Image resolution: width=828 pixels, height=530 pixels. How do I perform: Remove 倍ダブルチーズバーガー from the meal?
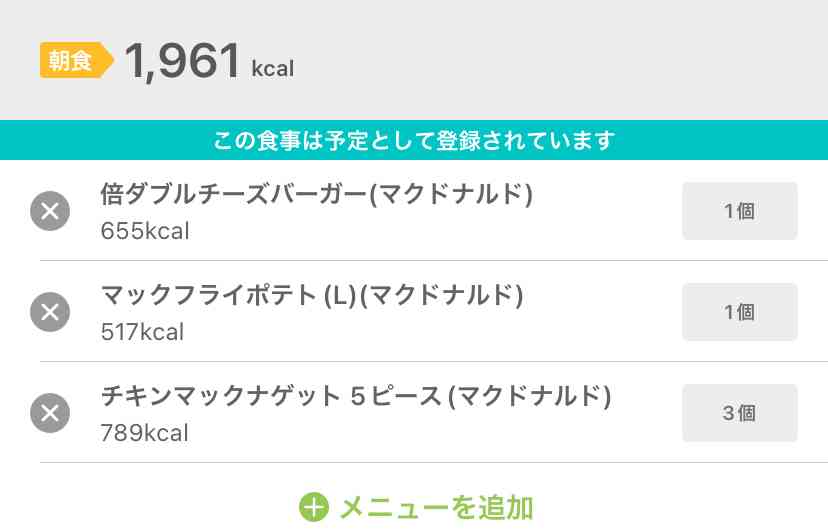pyautogui.click(x=50, y=211)
